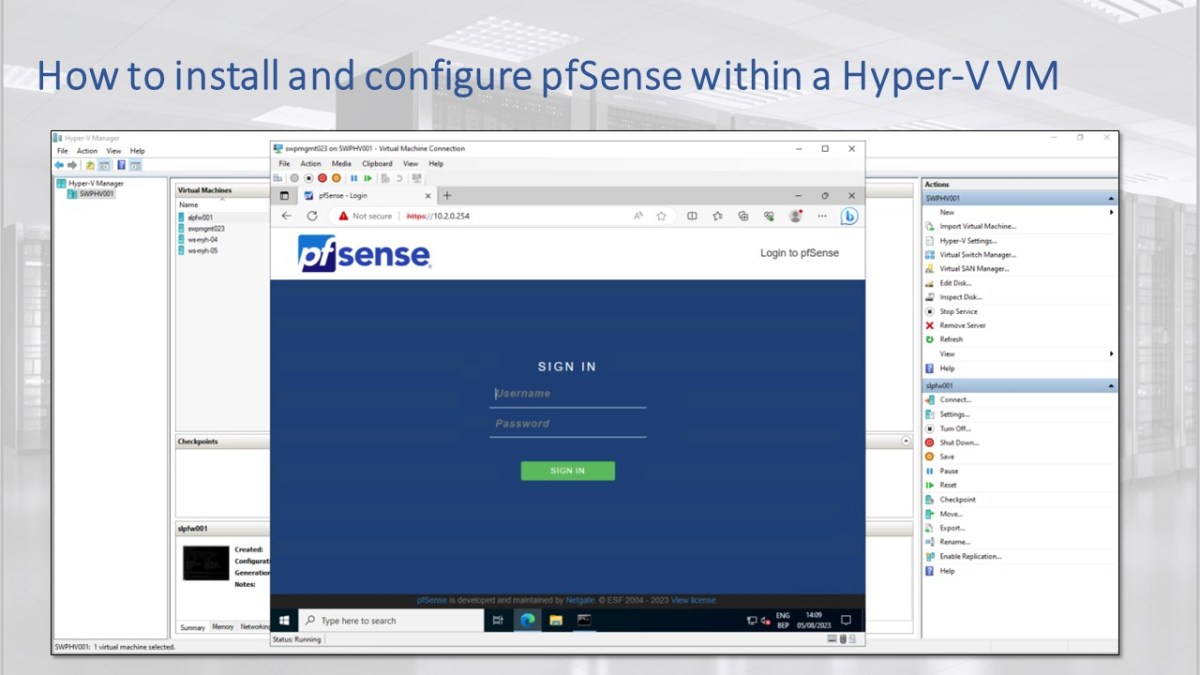Open the View license link in pfSense footer
Screen dimensions: 1200x675
click(x=692, y=600)
